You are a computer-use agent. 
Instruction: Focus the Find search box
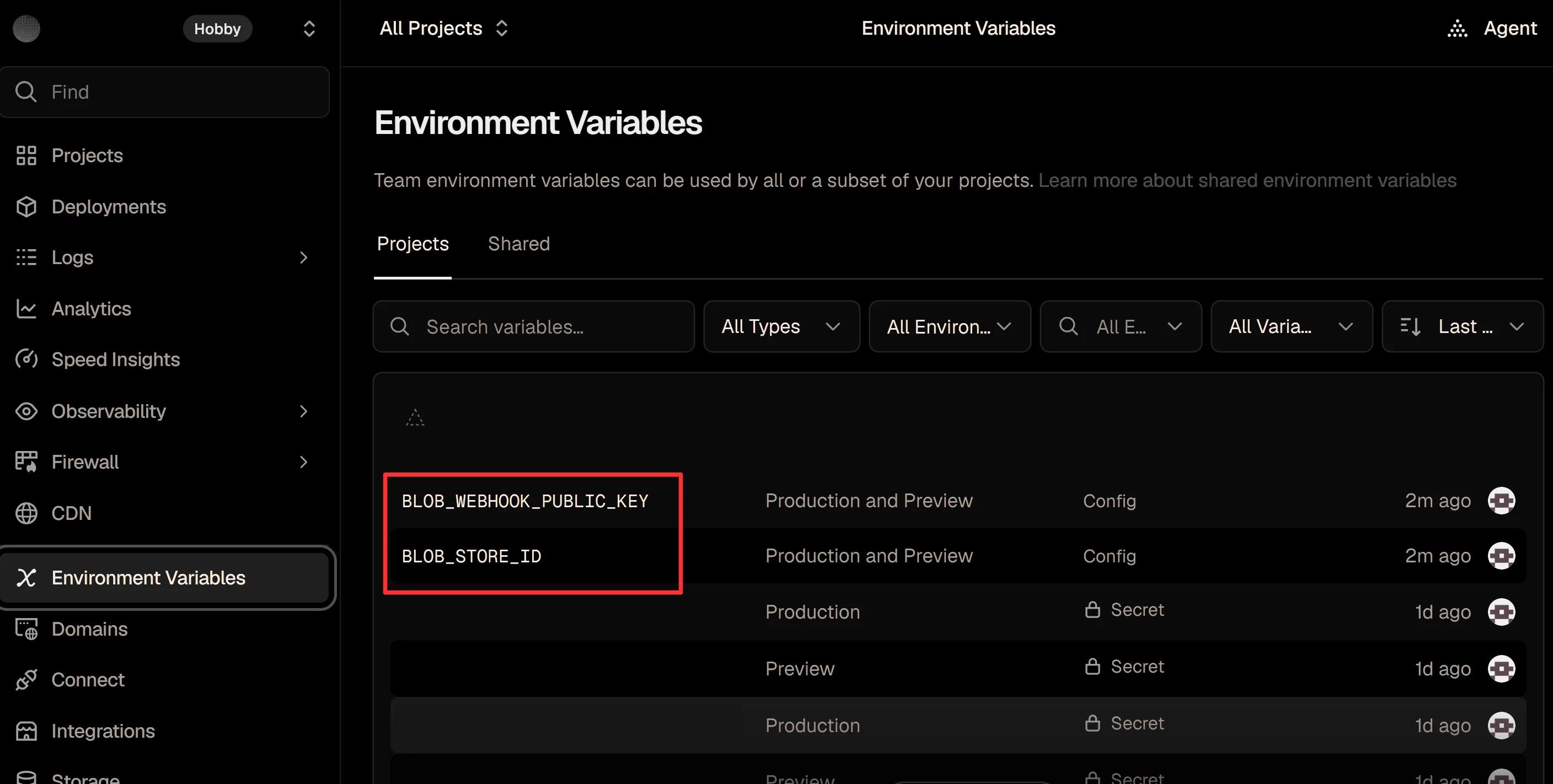click(x=165, y=92)
